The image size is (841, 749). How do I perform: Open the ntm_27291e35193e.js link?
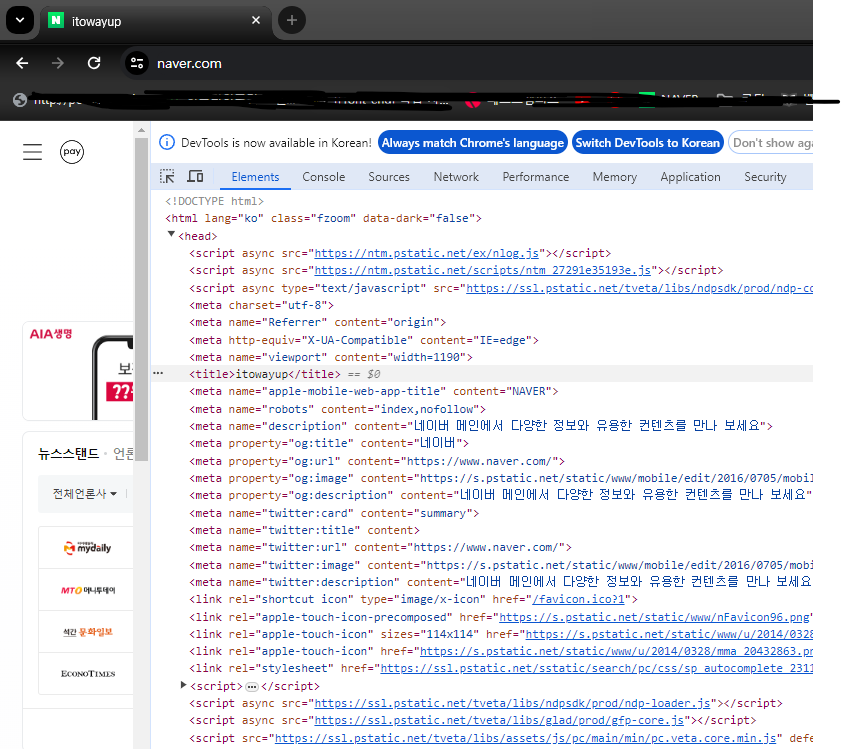point(482,270)
